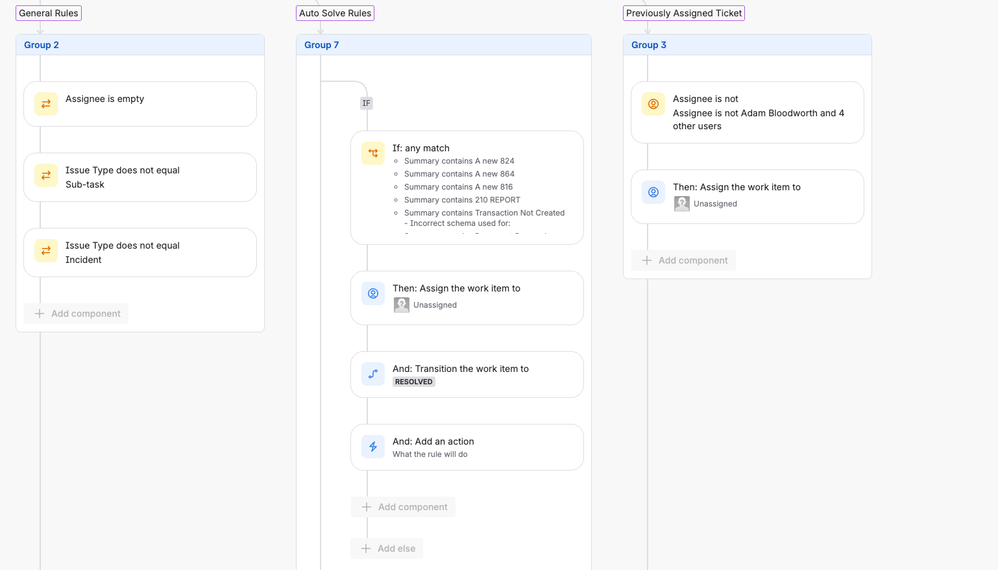Open Group 7 Assign the work item card

[x=467, y=298]
